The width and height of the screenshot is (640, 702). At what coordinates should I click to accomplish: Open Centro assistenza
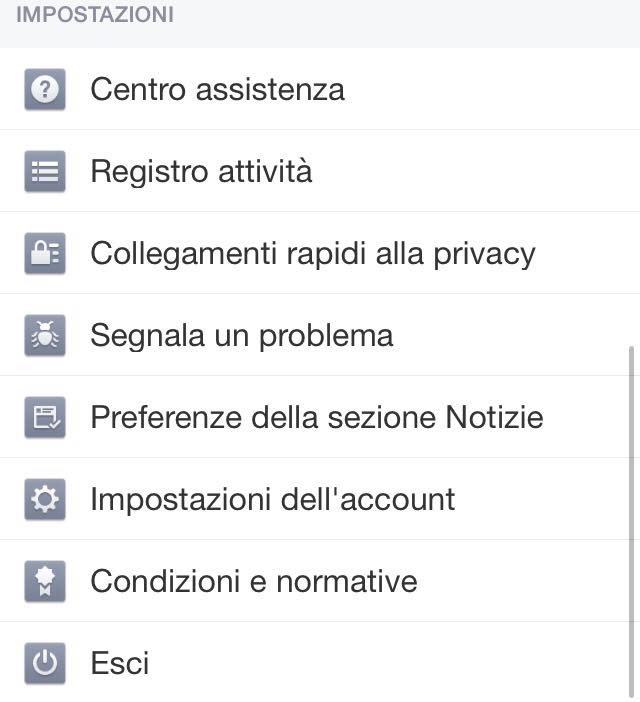click(x=217, y=90)
